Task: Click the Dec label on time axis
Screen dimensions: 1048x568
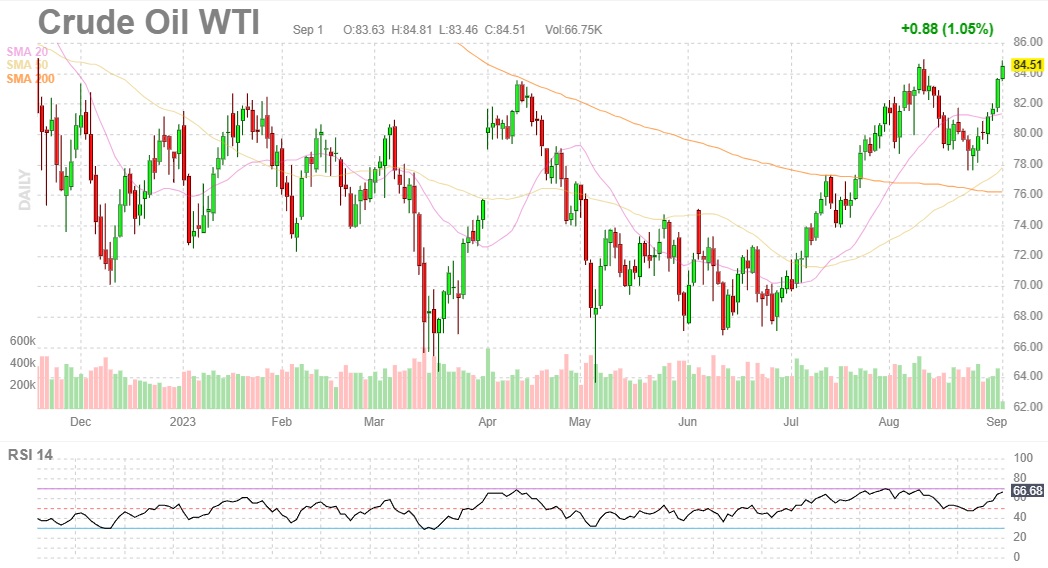Action: click(x=80, y=422)
